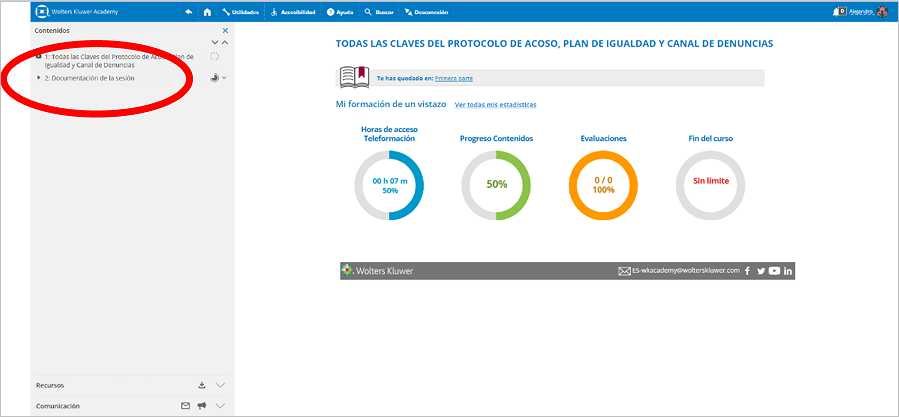
Task: Click the Recursos section label
Action: (x=49, y=385)
